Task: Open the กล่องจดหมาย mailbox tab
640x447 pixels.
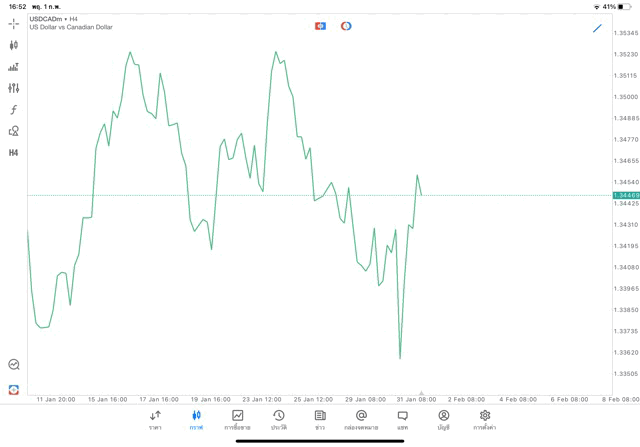Action: click(361, 420)
